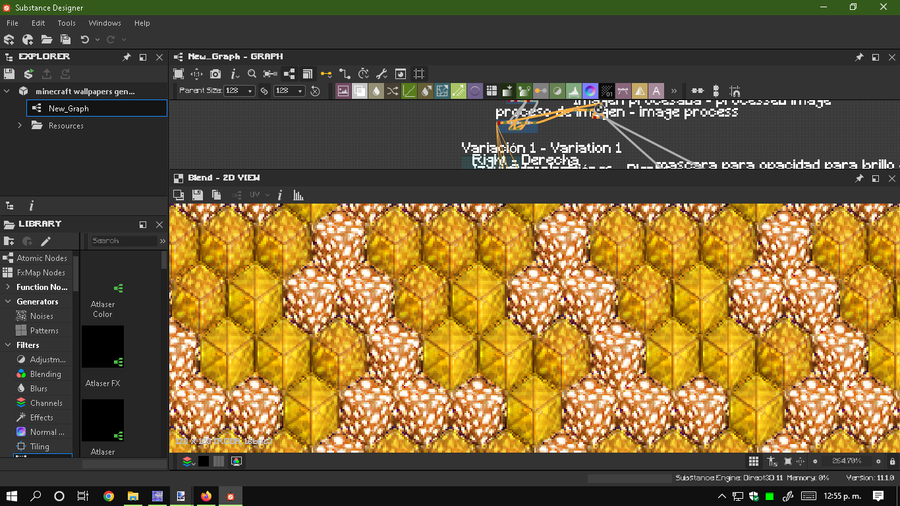
Task: Select Noises under Generators
Action: coord(36,316)
